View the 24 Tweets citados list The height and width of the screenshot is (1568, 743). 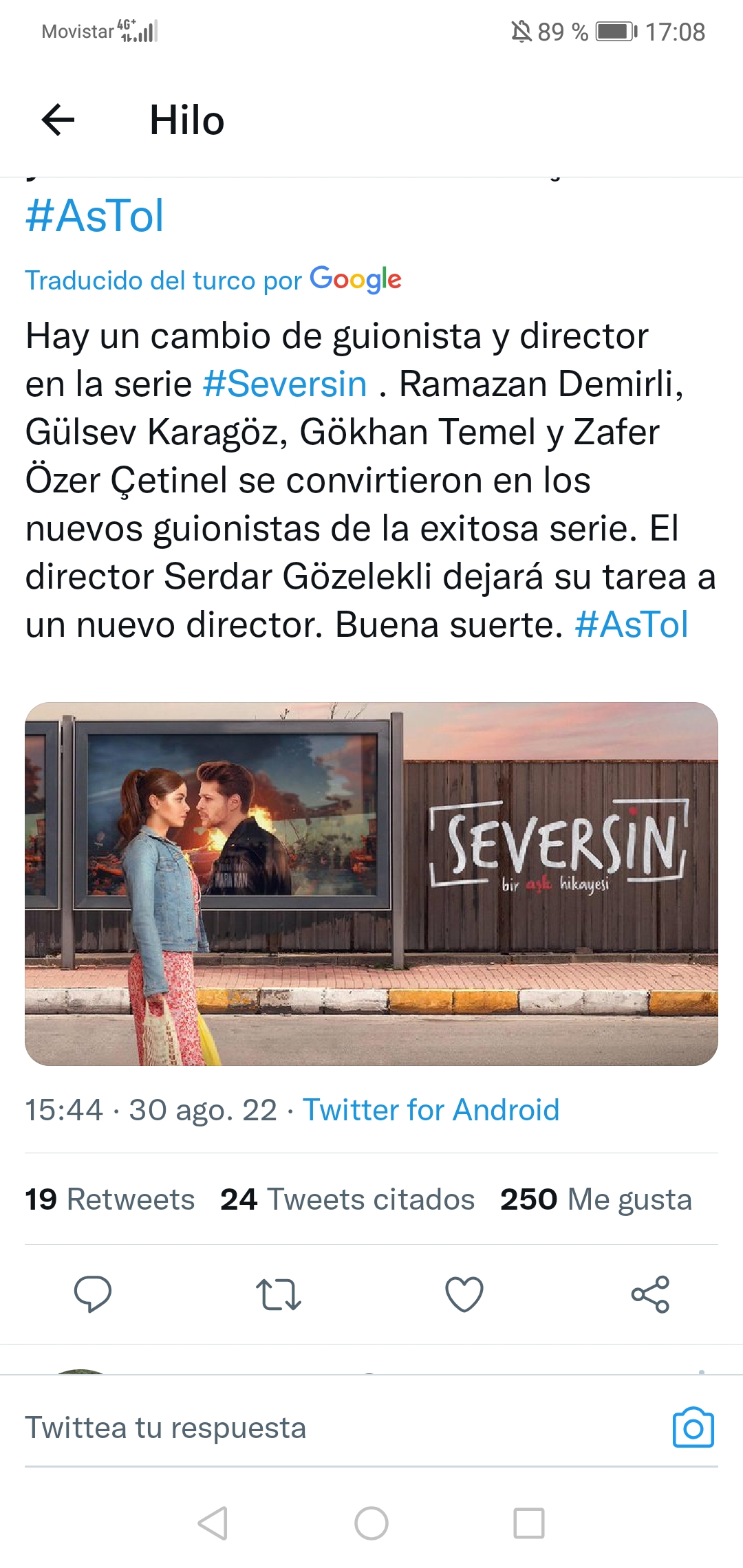[347, 1199]
